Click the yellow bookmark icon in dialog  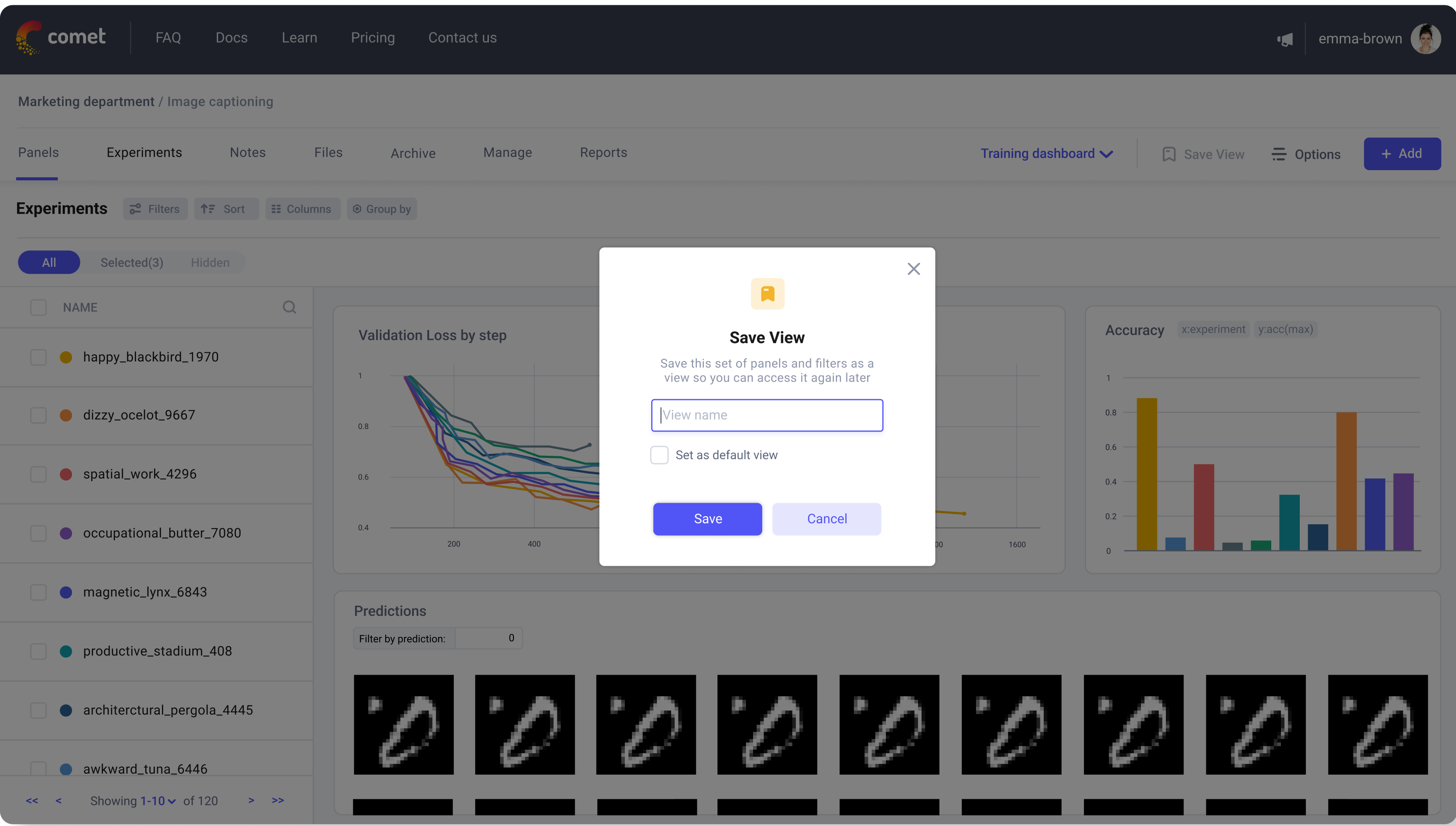(767, 293)
